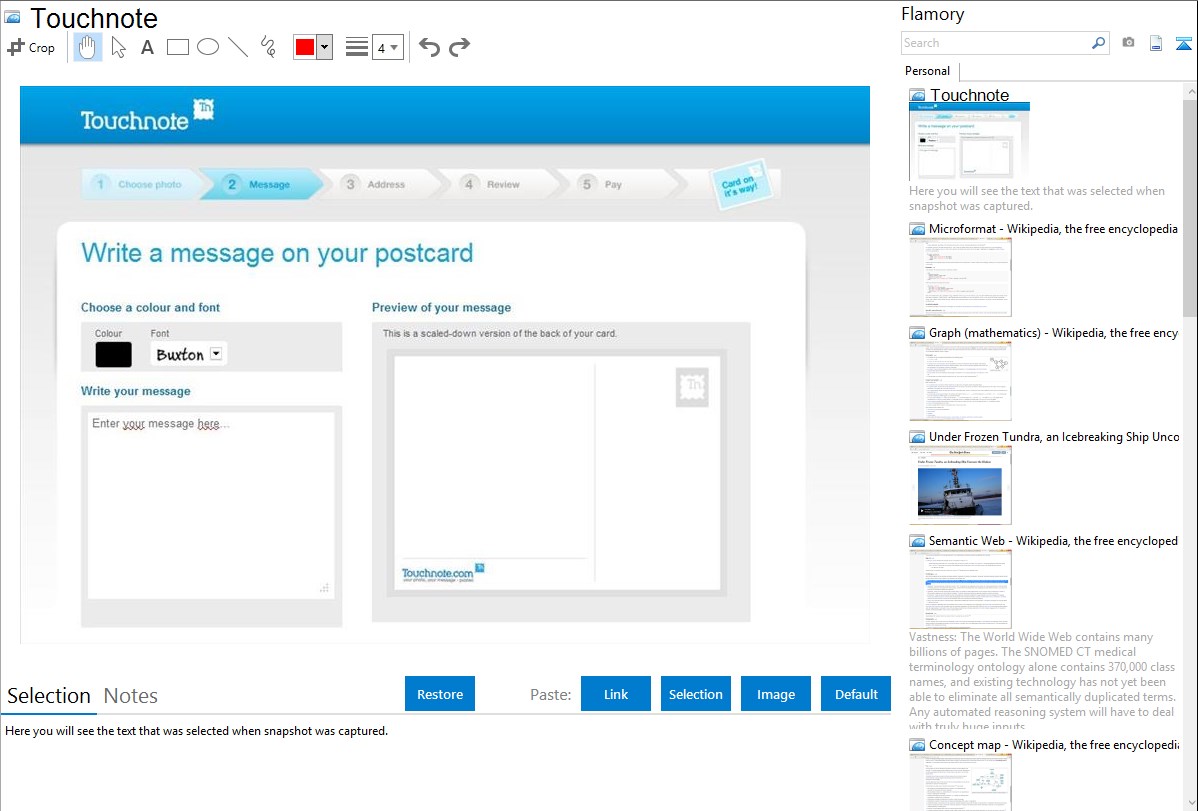This screenshot has width=1198, height=811.
Task: Pick the rectangle drawing tool
Action: coord(177,47)
